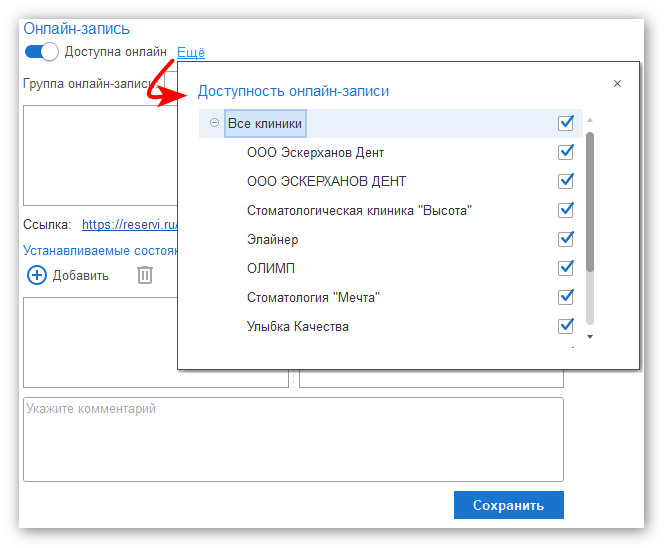Toggle checkbox for Улыбка Качества
The height and width of the screenshot is (548, 664).
[x=566, y=326]
